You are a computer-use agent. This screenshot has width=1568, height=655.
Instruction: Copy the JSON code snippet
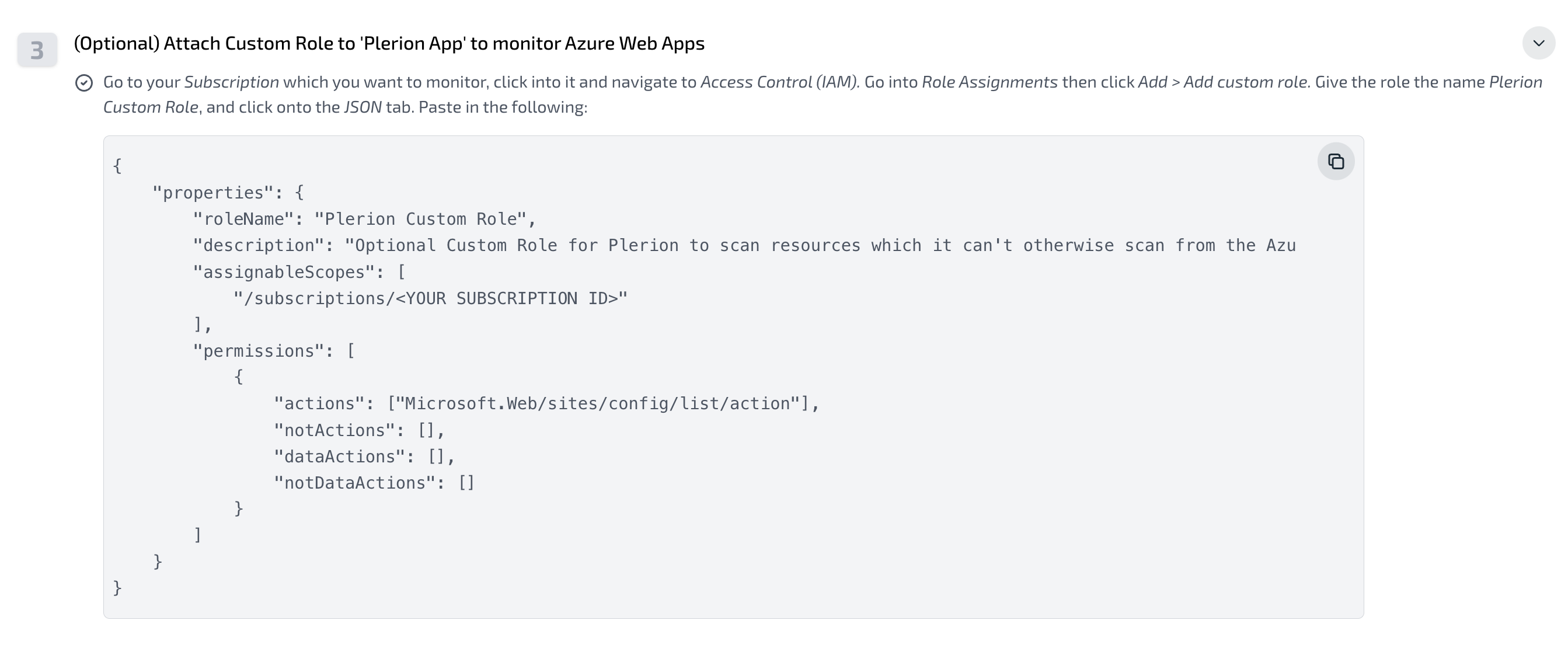(1336, 161)
